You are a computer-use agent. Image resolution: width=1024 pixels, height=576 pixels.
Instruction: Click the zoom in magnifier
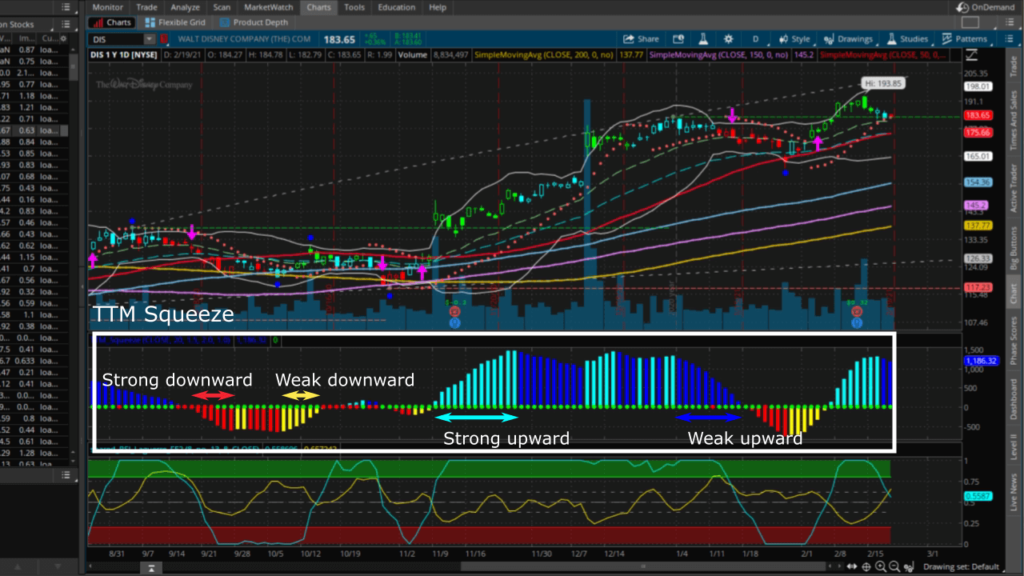point(880,567)
